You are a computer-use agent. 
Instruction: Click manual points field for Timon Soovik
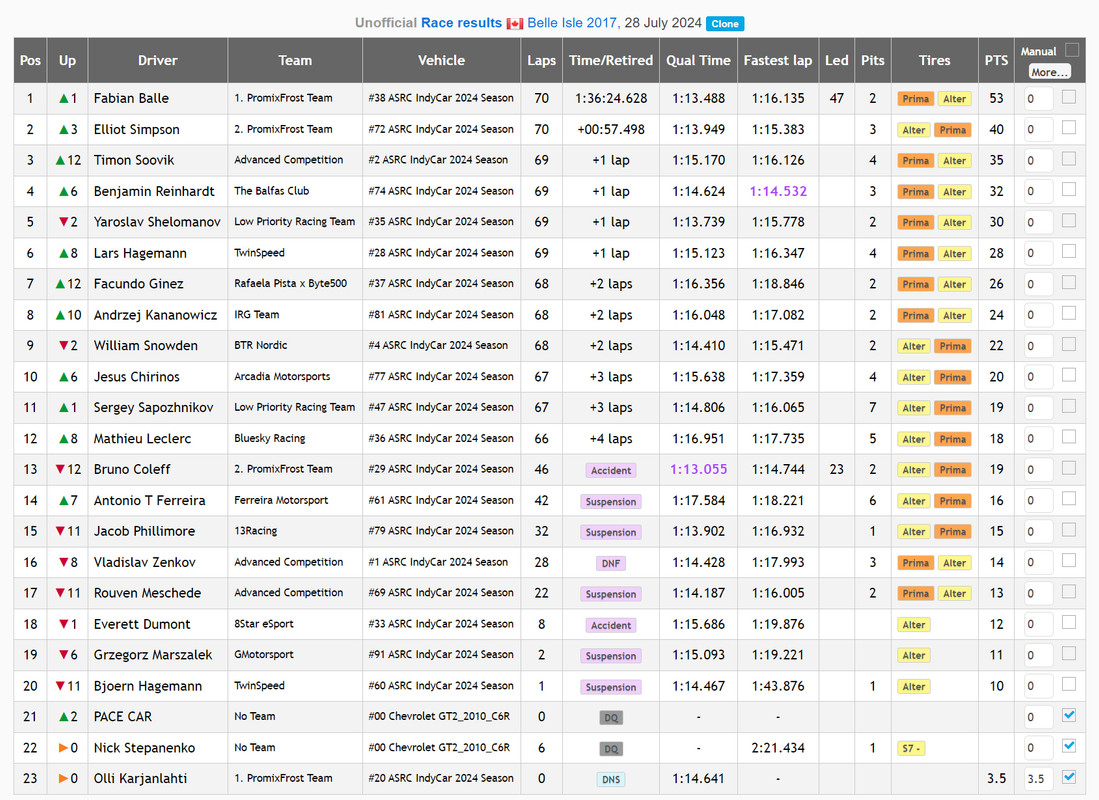pos(1038,161)
